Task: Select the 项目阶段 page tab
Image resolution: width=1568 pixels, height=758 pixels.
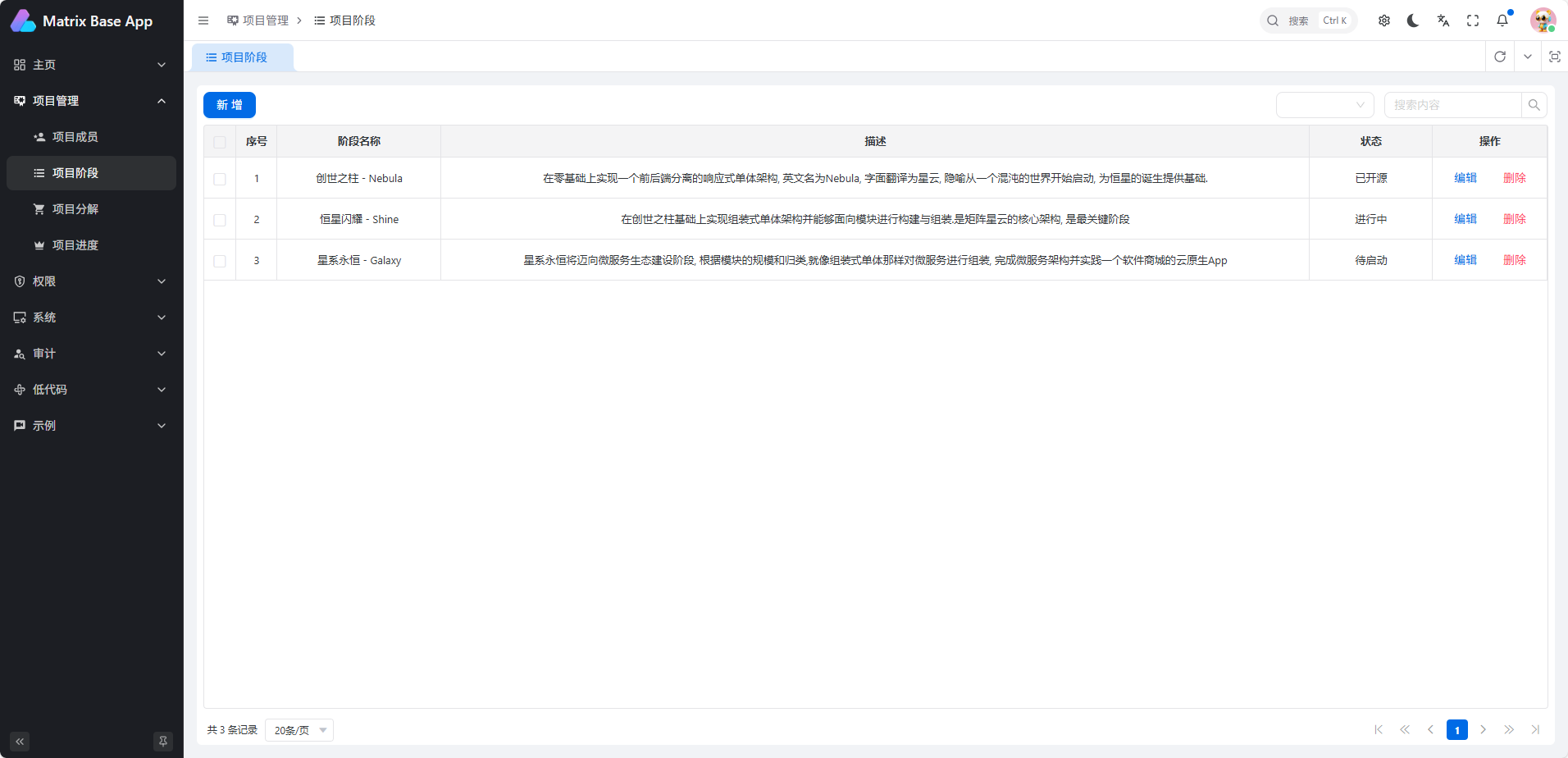Action: coord(243,57)
